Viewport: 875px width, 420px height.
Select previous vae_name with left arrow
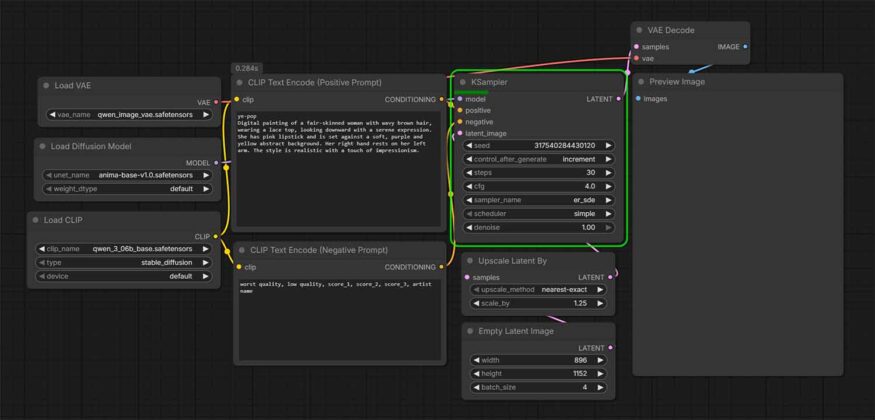coord(52,115)
